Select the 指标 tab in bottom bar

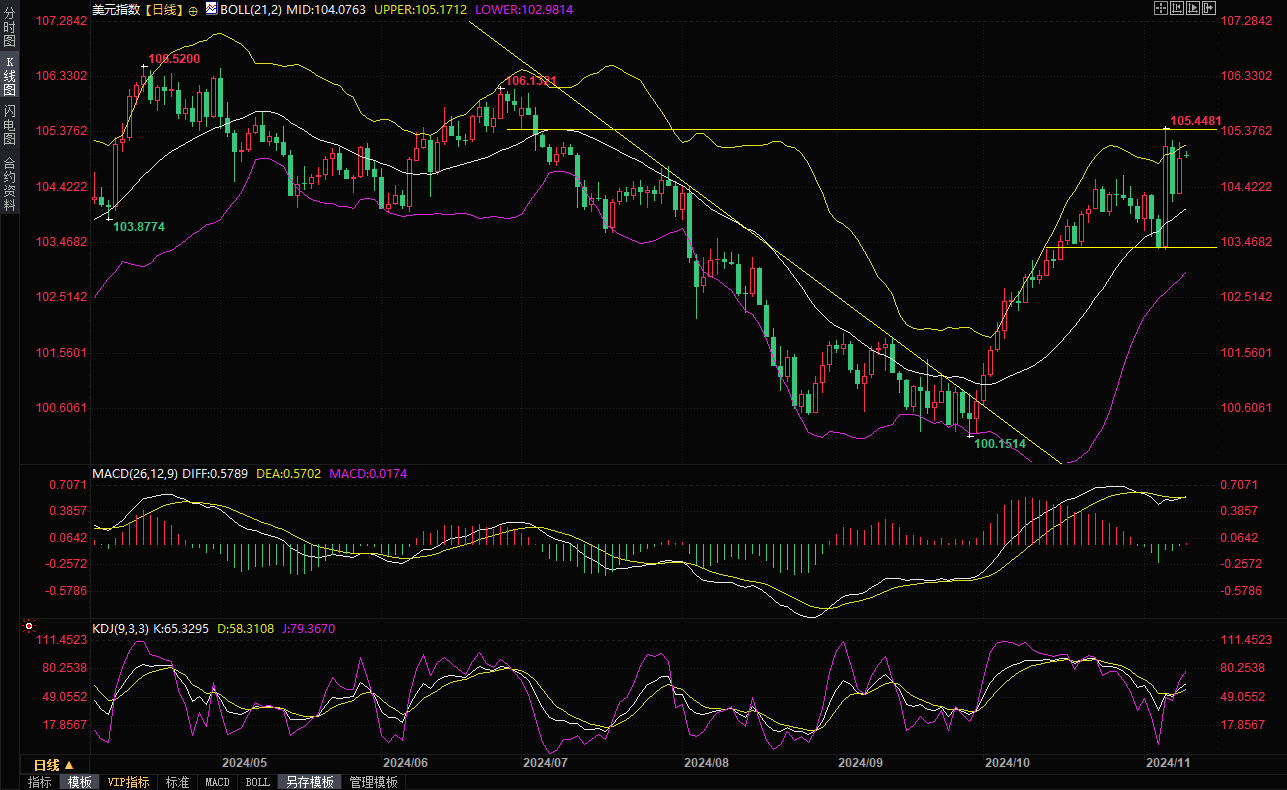click(40, 782)
